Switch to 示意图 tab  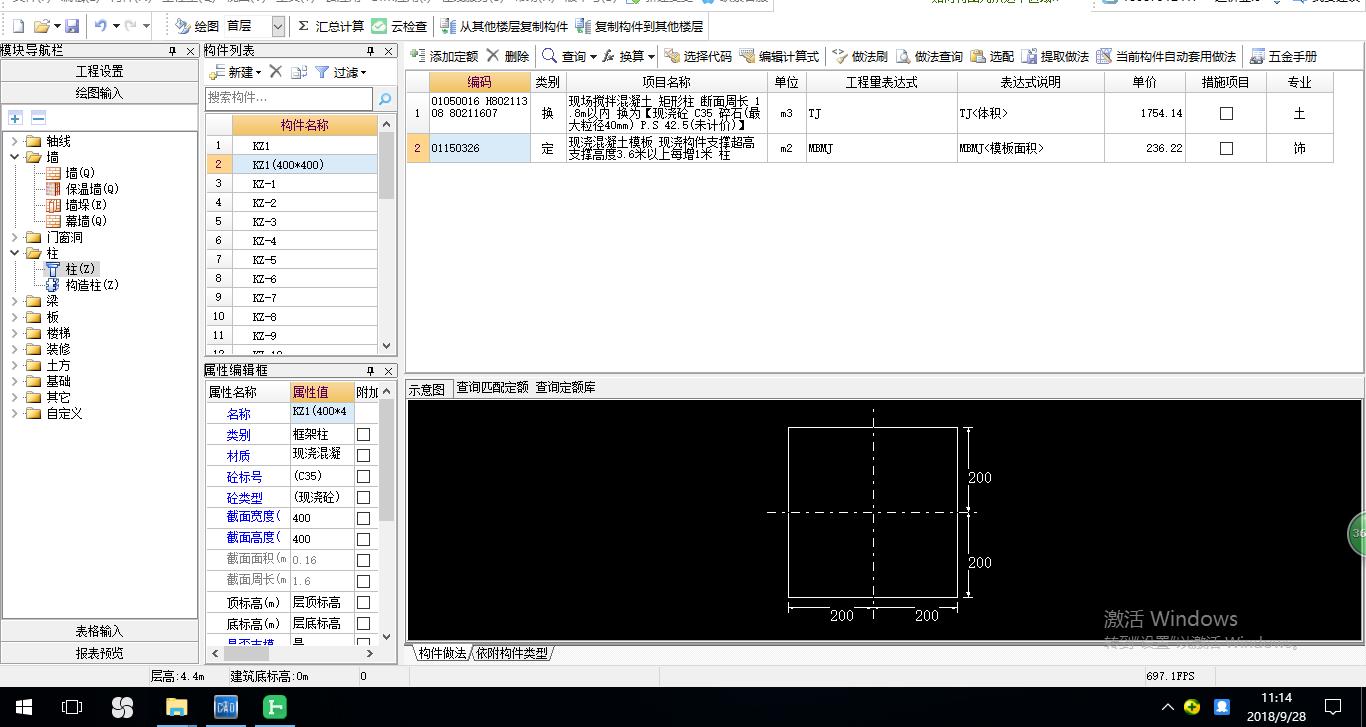pos(427,389)
